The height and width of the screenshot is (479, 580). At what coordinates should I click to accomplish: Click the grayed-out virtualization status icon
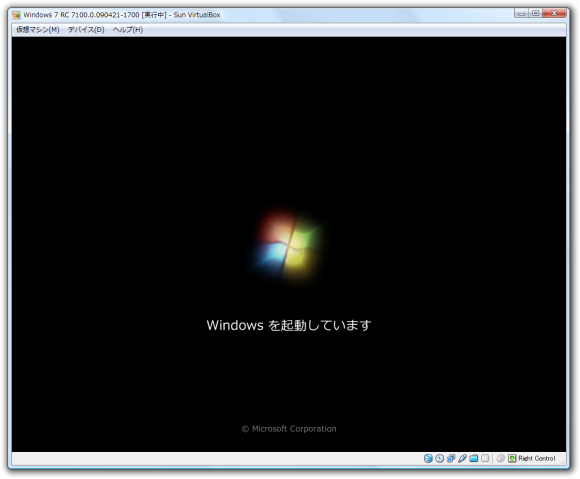click(485, 459)
